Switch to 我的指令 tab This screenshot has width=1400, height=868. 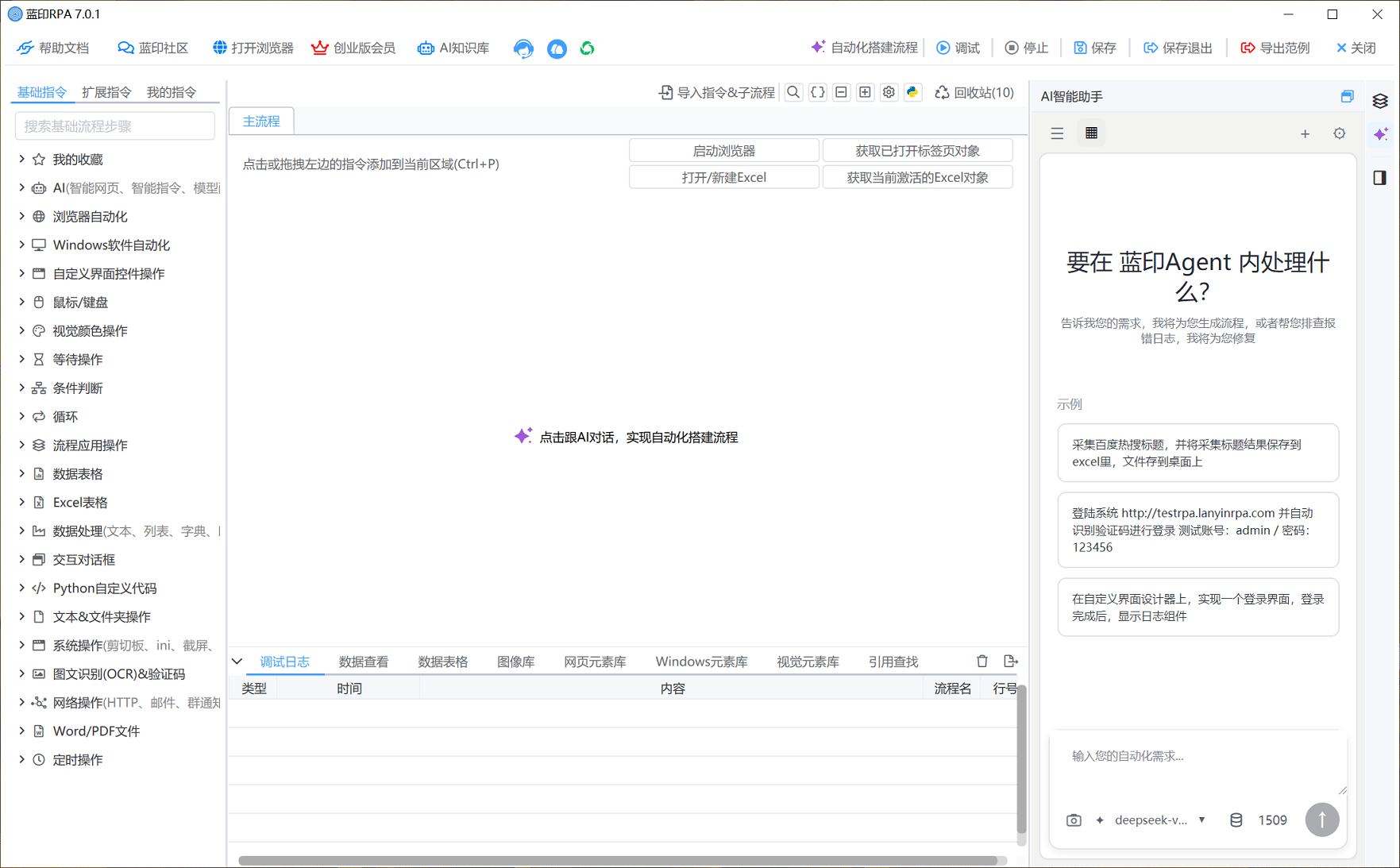click(171, 92)
